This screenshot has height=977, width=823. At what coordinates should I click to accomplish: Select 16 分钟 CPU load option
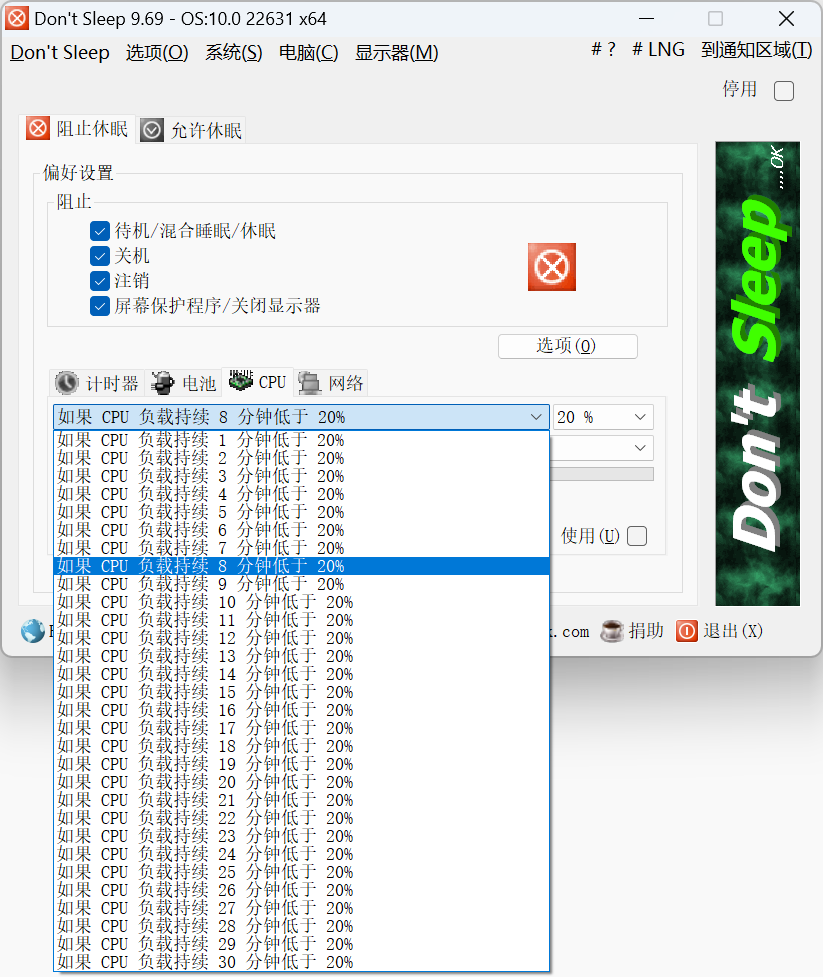point(302,710)
